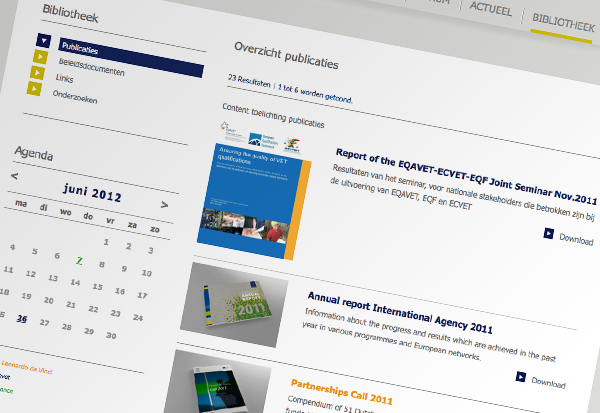Screen dimensions: 600x413
Task: Select day 21 in the juni 2012 calendar
Action: [71, 305]
